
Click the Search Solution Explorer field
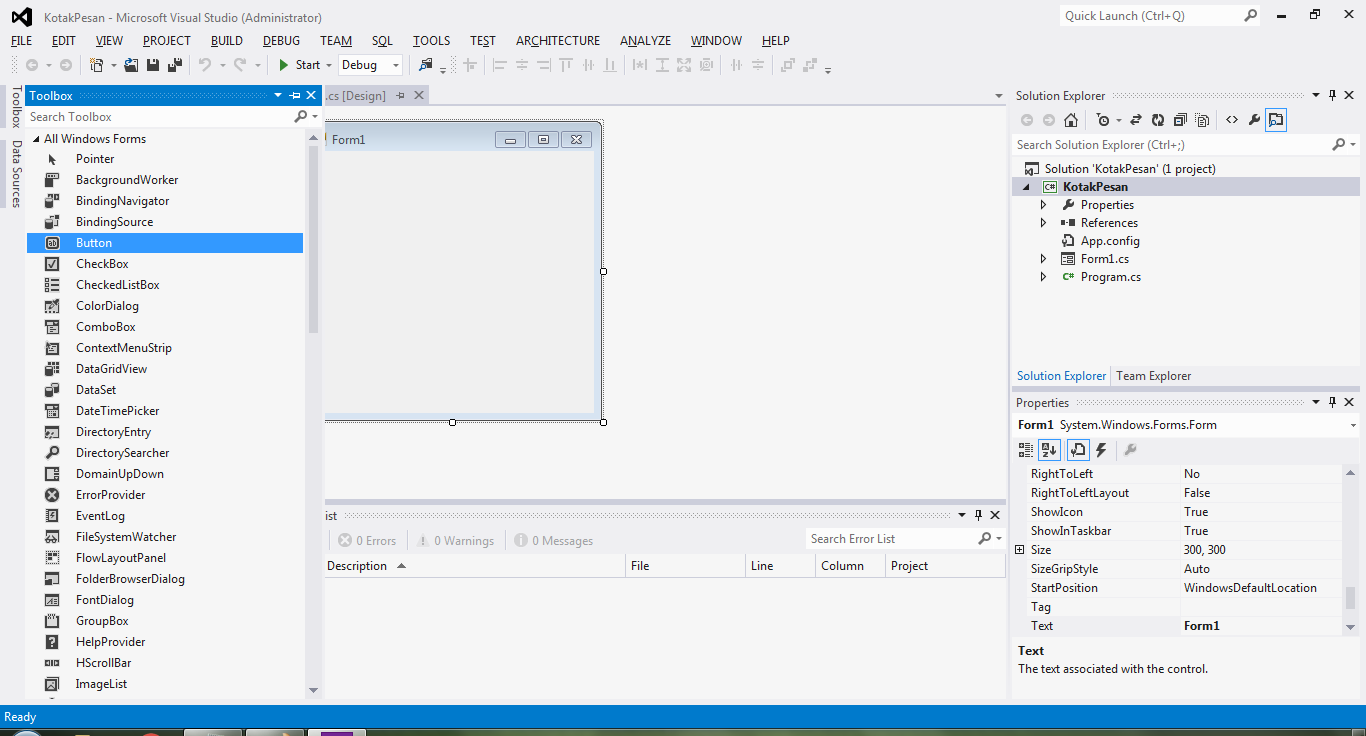(1172, 145)
